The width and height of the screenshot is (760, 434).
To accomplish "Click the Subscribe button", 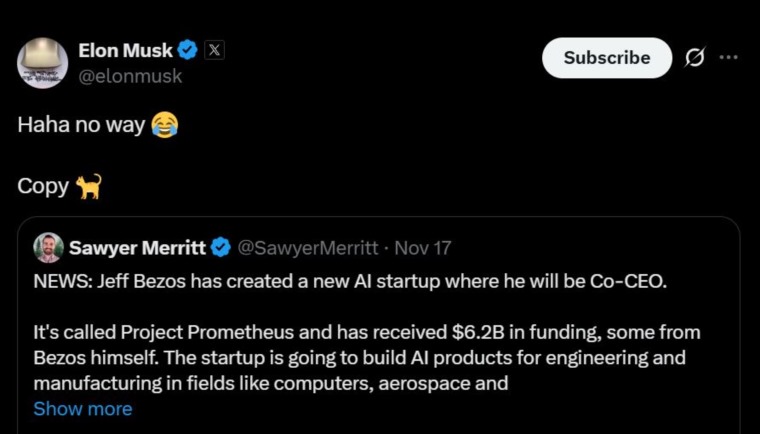I will [x=607, y=58].
